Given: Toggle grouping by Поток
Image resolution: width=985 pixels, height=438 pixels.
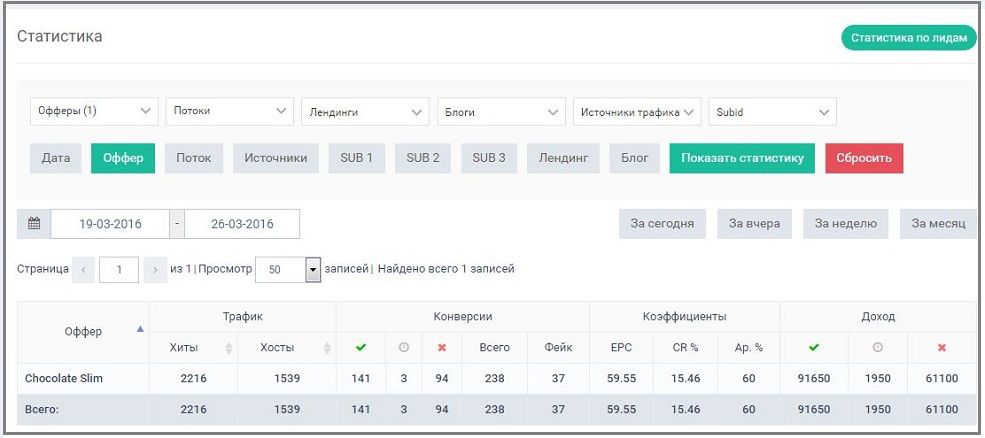Looking at the screenshot, I should tap(193, 158).
